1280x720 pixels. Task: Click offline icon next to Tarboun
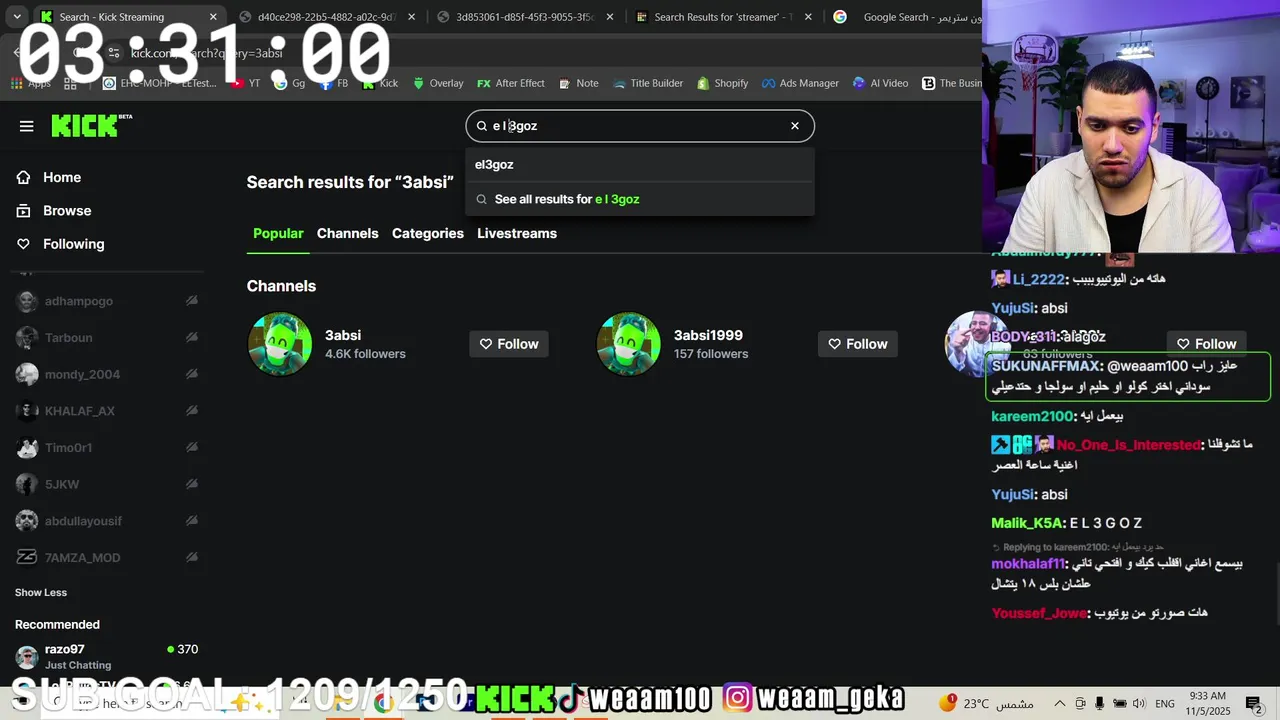coord(191,338)
